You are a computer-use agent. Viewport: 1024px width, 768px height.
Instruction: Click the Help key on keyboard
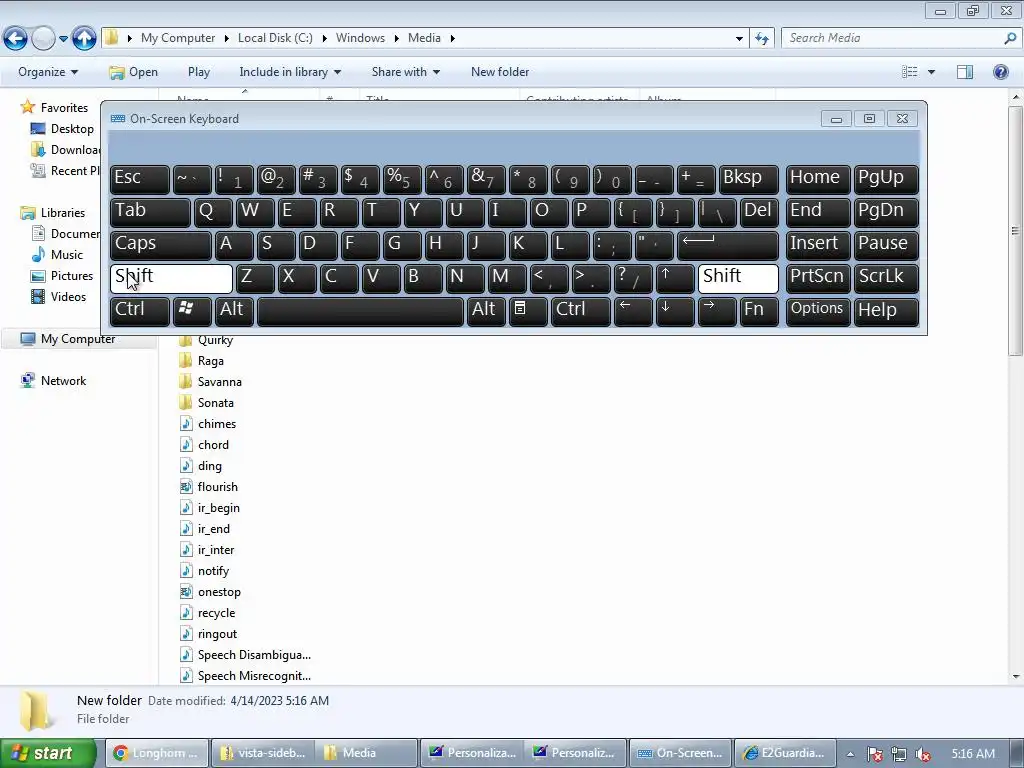click(886, 311)
